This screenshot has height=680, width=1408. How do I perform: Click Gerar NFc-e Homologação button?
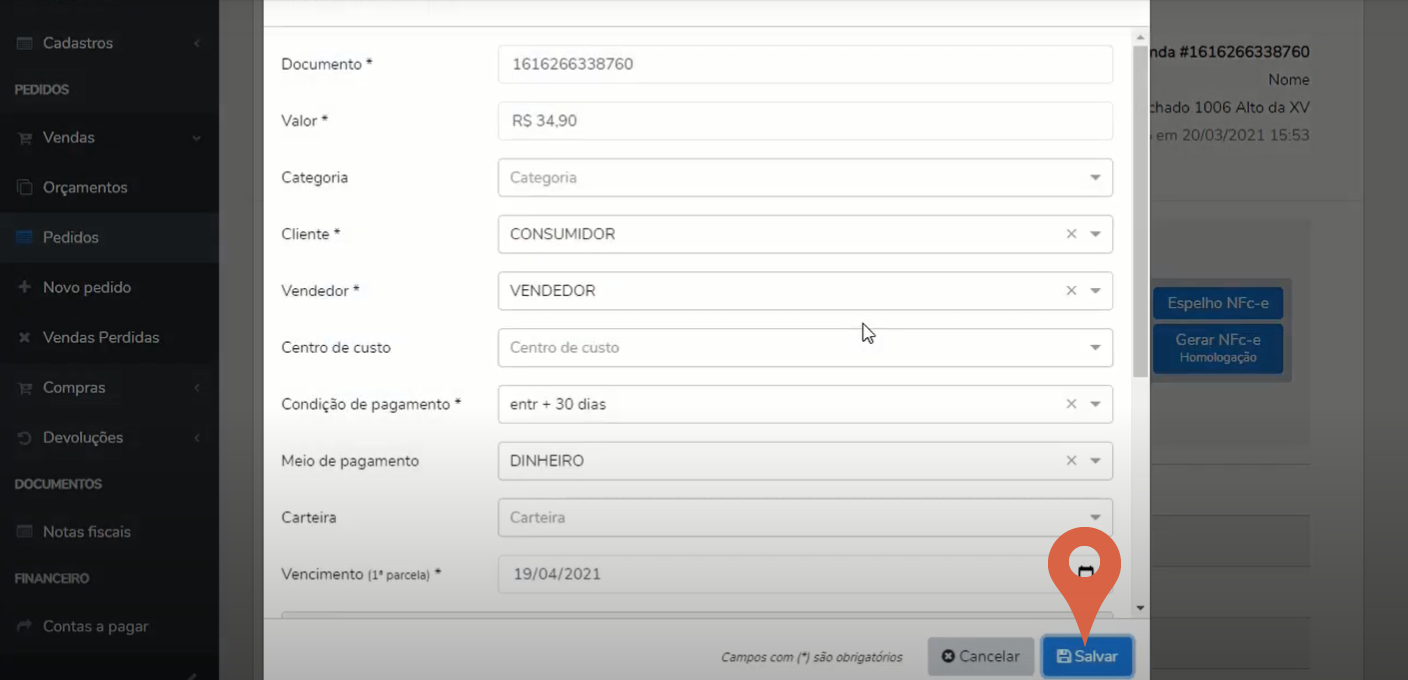(1218, 348)
